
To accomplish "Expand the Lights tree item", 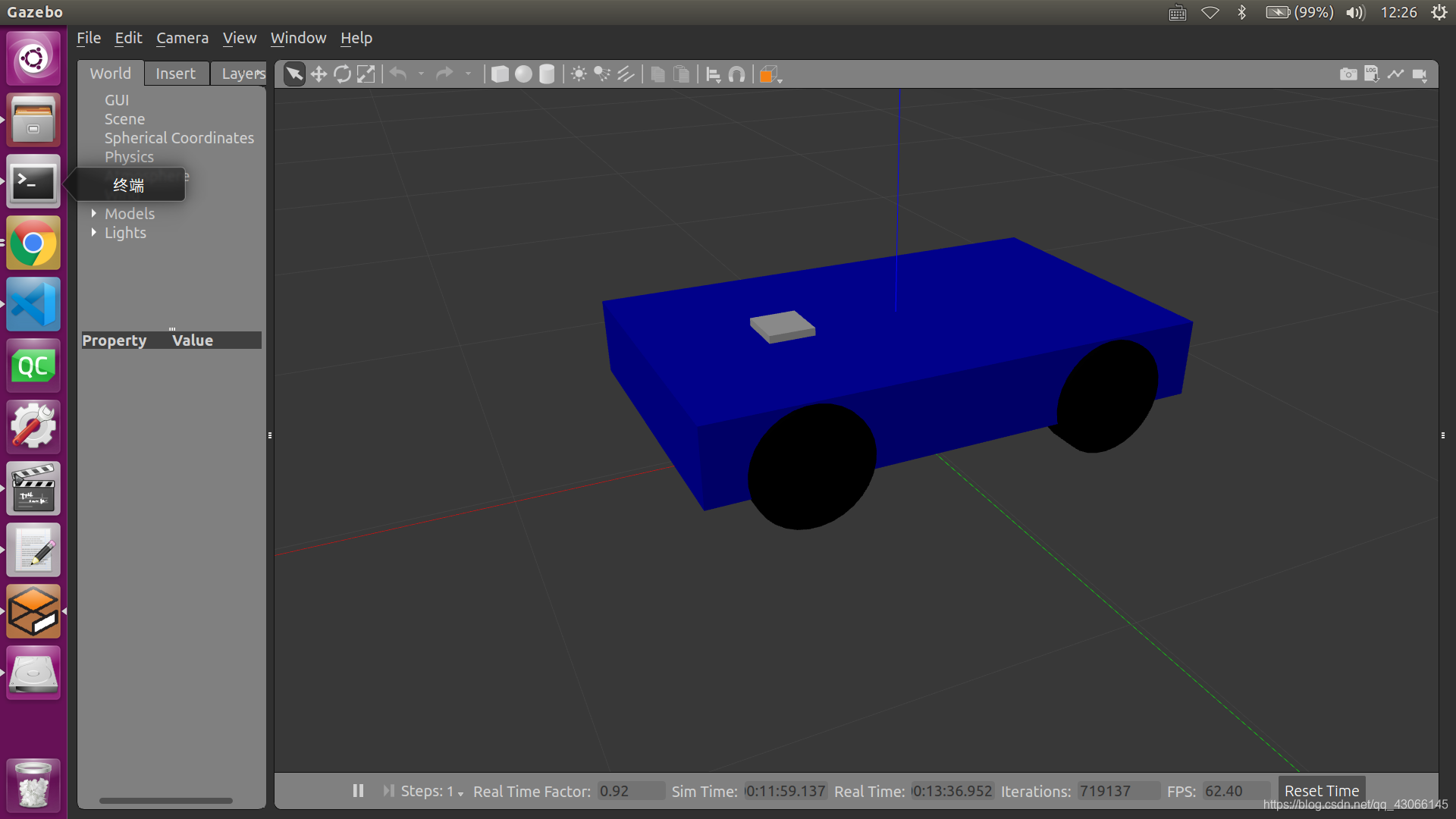I will click(x=95, y=232).
